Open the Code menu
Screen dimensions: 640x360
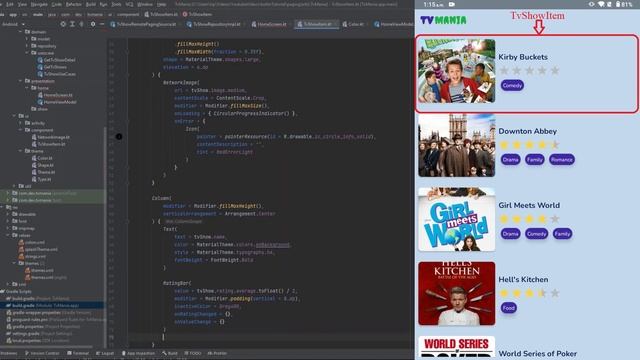[x=57, y=4]
